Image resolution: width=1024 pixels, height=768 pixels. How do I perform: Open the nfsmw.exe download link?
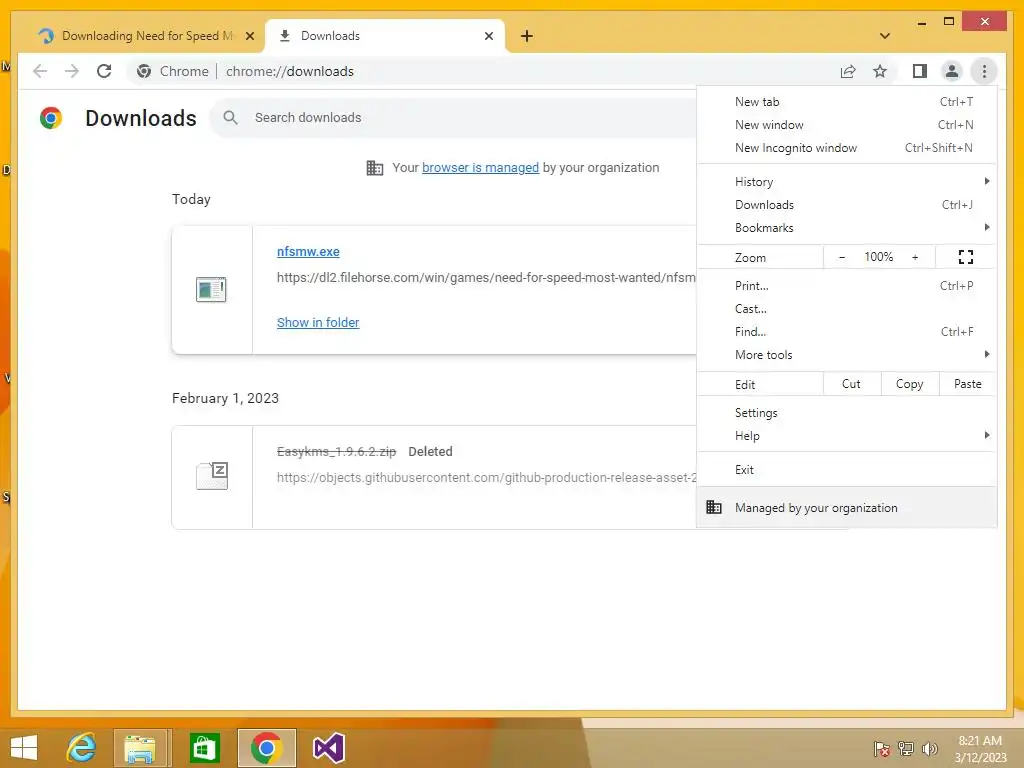(x=308, y=251)
